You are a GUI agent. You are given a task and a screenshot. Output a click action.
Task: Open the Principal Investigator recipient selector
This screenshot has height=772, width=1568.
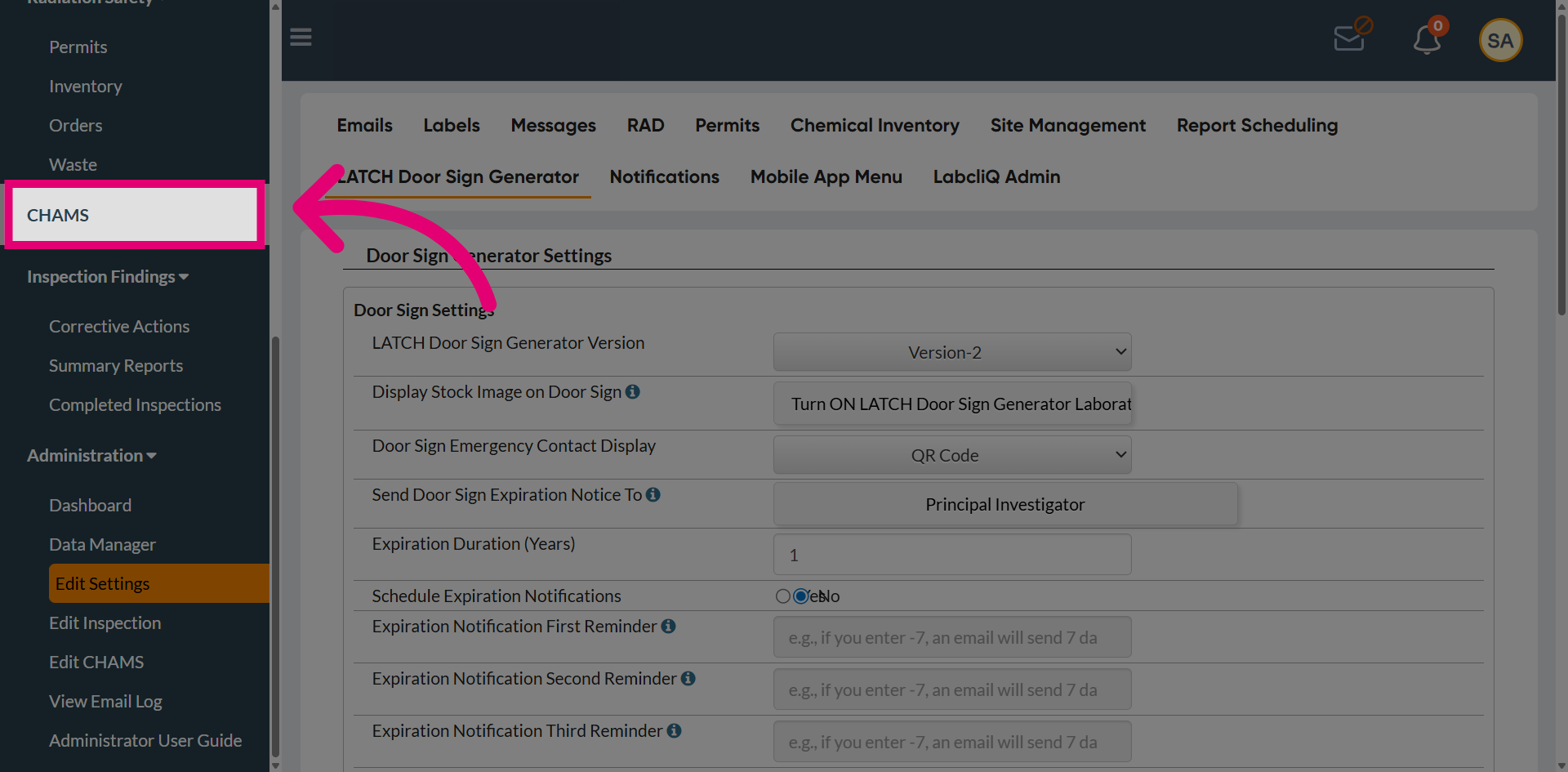1005,504
